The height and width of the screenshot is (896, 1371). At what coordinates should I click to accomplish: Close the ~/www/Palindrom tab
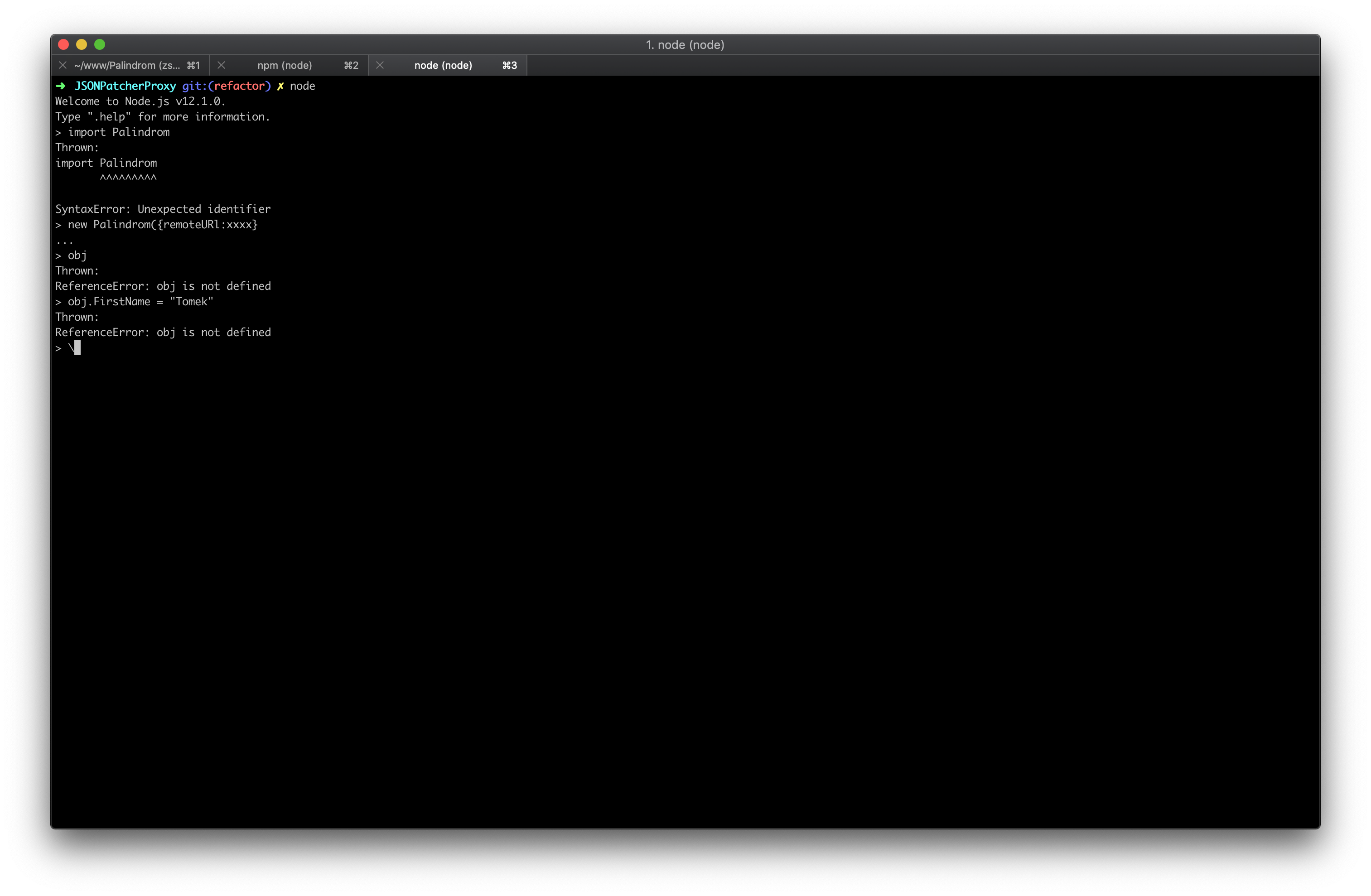63,65
